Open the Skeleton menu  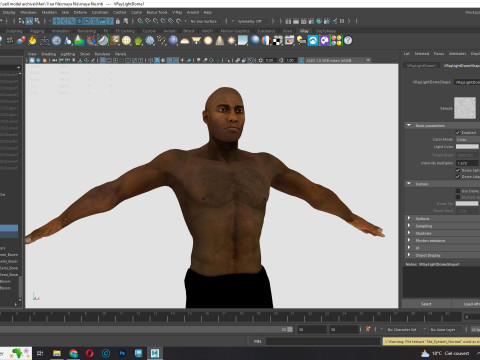49,12
